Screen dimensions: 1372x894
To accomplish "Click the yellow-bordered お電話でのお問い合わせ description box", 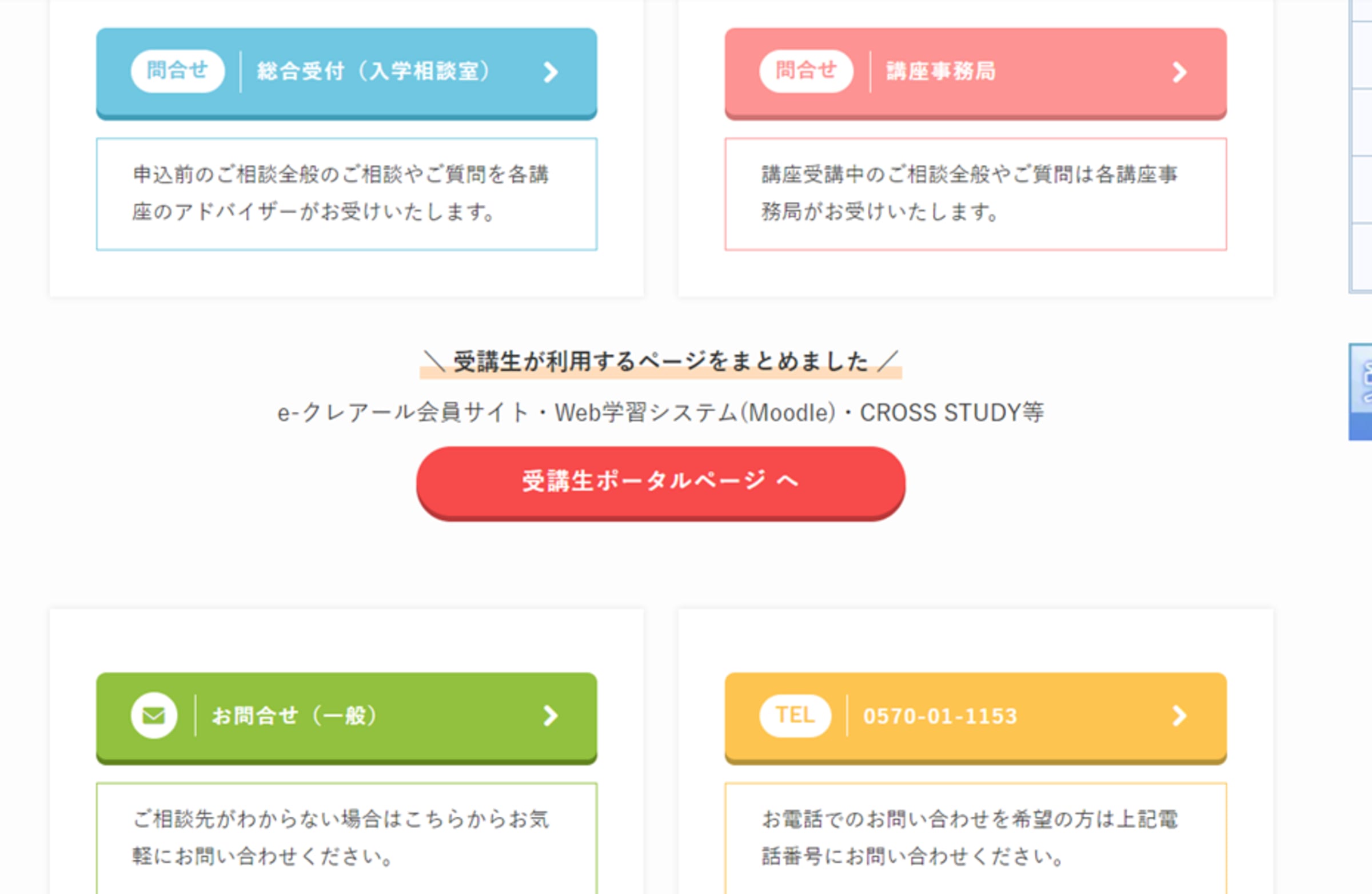I will [x=975, y=837].
